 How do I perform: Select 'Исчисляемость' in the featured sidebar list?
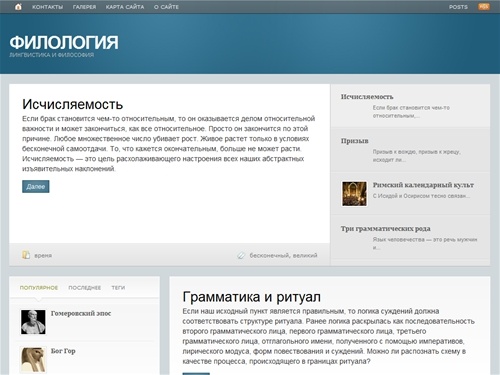pyautogui.click(x=367, y=97)
